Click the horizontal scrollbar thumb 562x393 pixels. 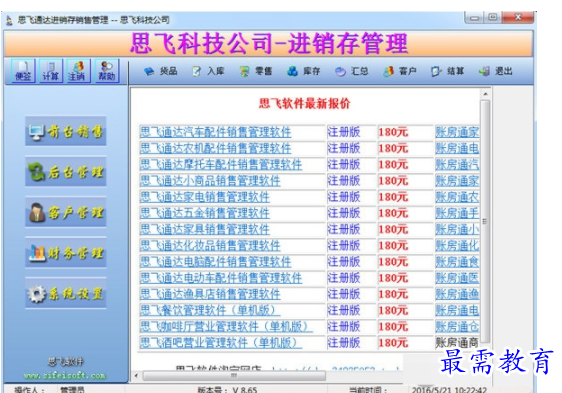[234, 375]
